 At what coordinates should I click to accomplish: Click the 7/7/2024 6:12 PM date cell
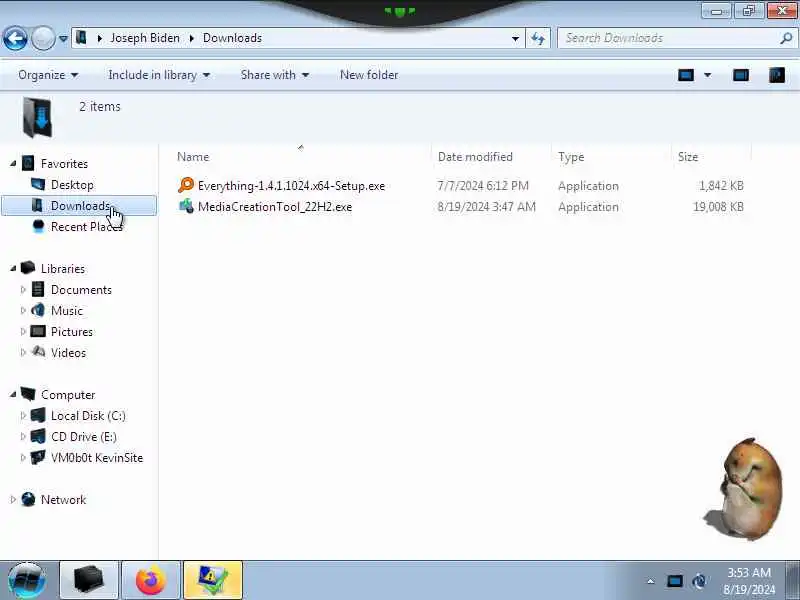pyautogui.click(x=483, y=186)
